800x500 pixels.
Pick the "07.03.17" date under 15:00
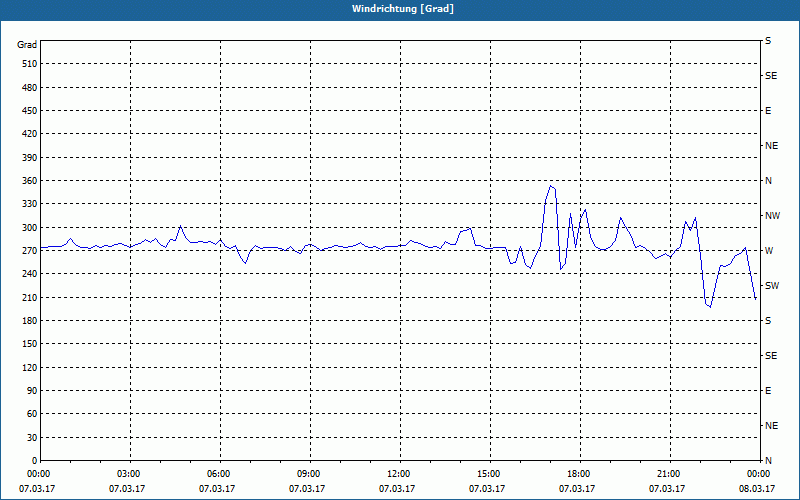pos(487,489)
